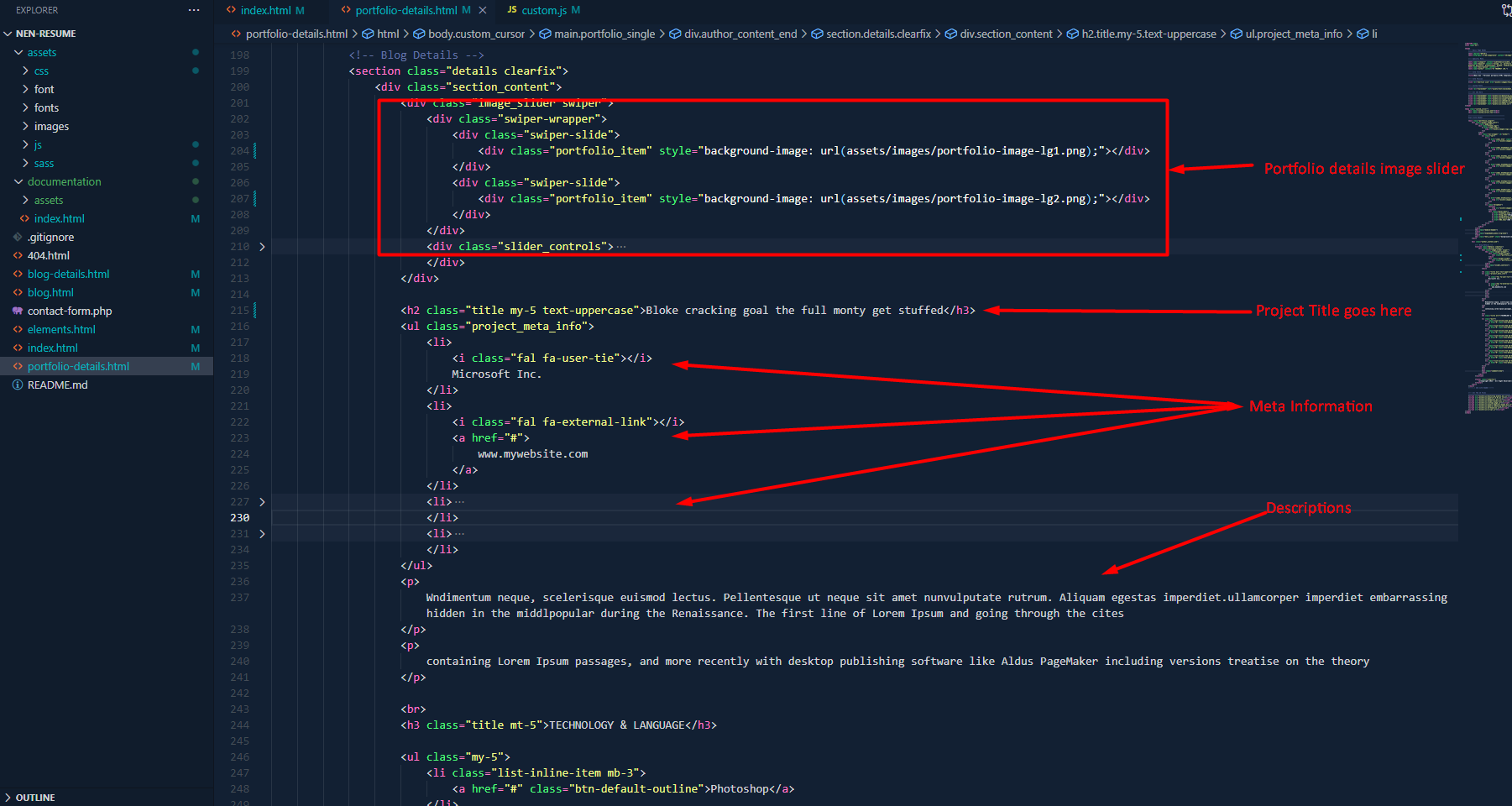This screenshot has width=1512, height=806.
Task: Click the JS icon on custom.js tab
Action: (x=511, y=10)
